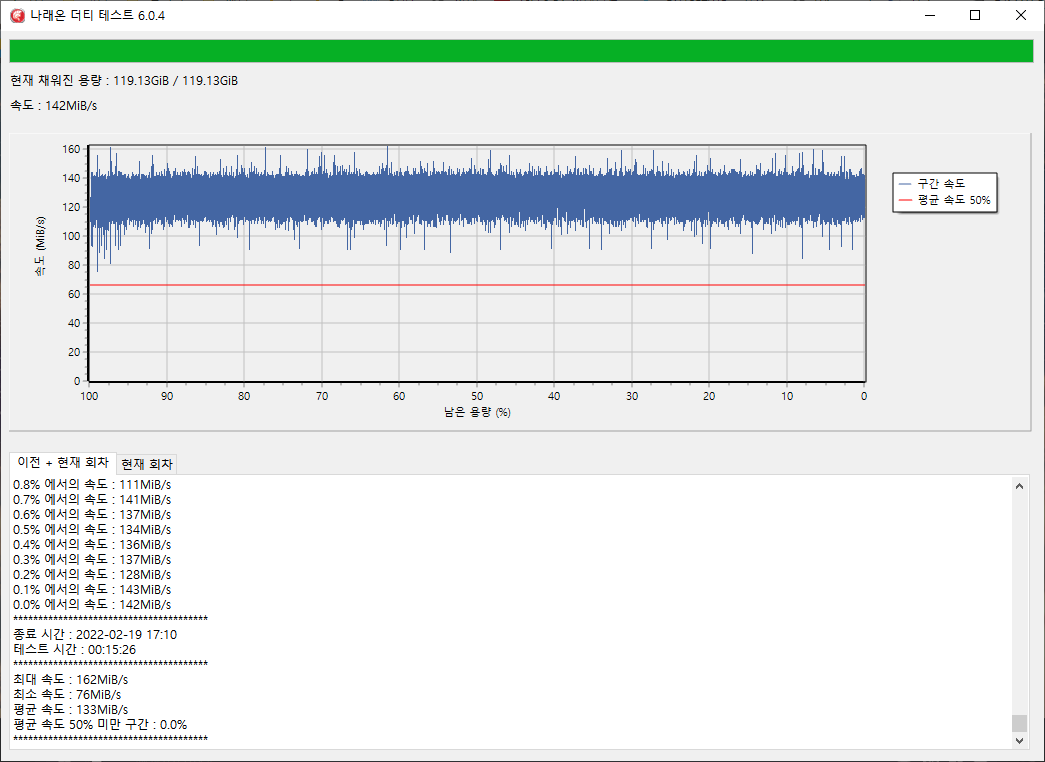Select the '이전 + 현재 회차' tab
1045x762 pixels.
(x=63, y=463)
